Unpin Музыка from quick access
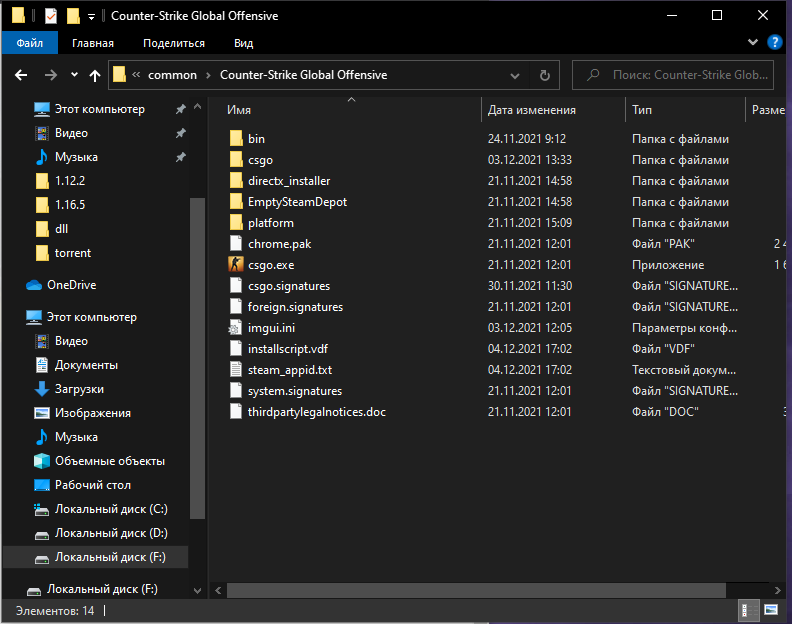 point(180,157)
